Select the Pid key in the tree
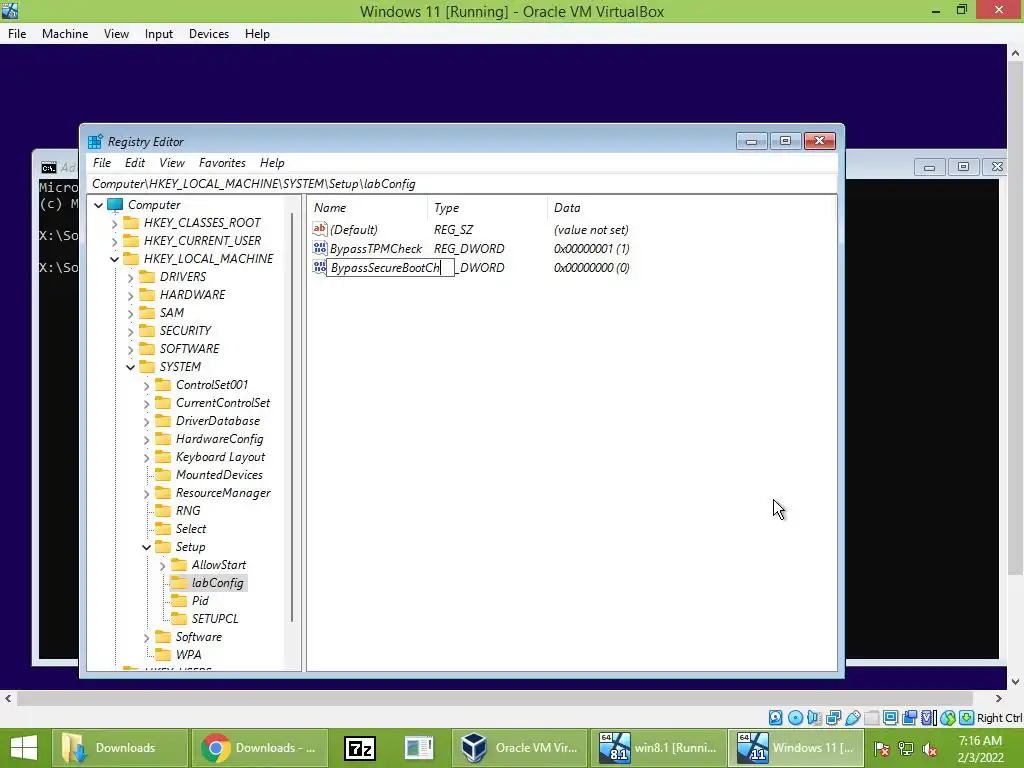This screenshot has width=1024, height=768. coord(200,601)
